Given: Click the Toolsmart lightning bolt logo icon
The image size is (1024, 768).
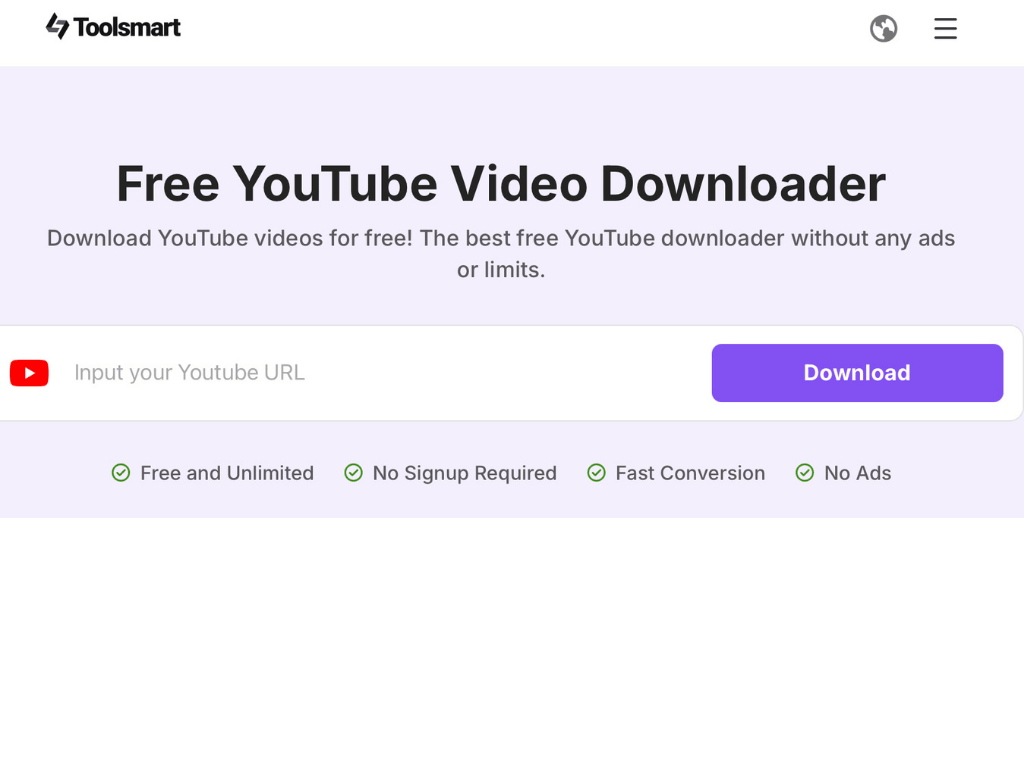Looking at the screenshot, I should 57,27.
